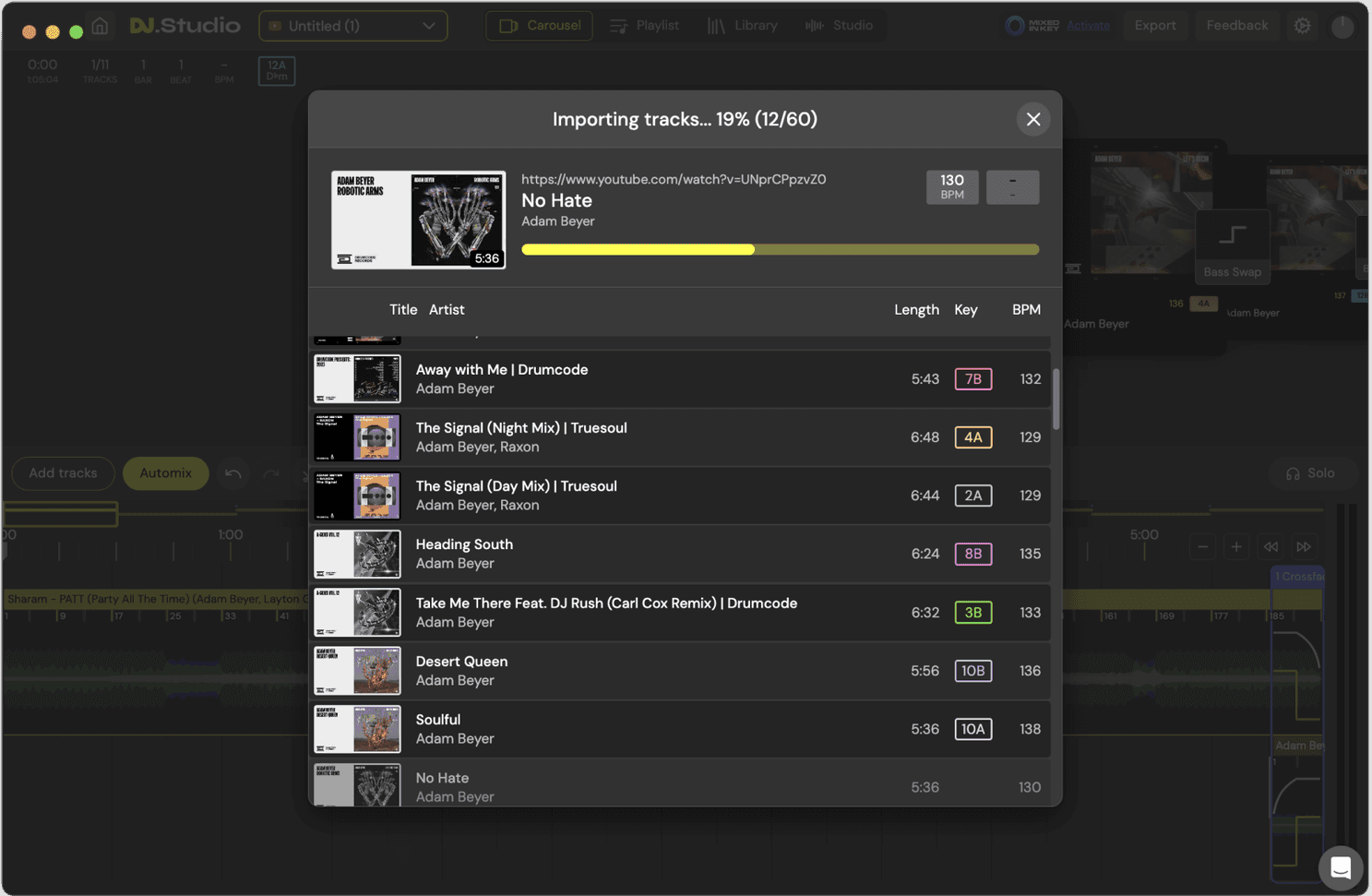
Task: Click the Undo arrow icon near Automix
Action: [x=232, y=473]
